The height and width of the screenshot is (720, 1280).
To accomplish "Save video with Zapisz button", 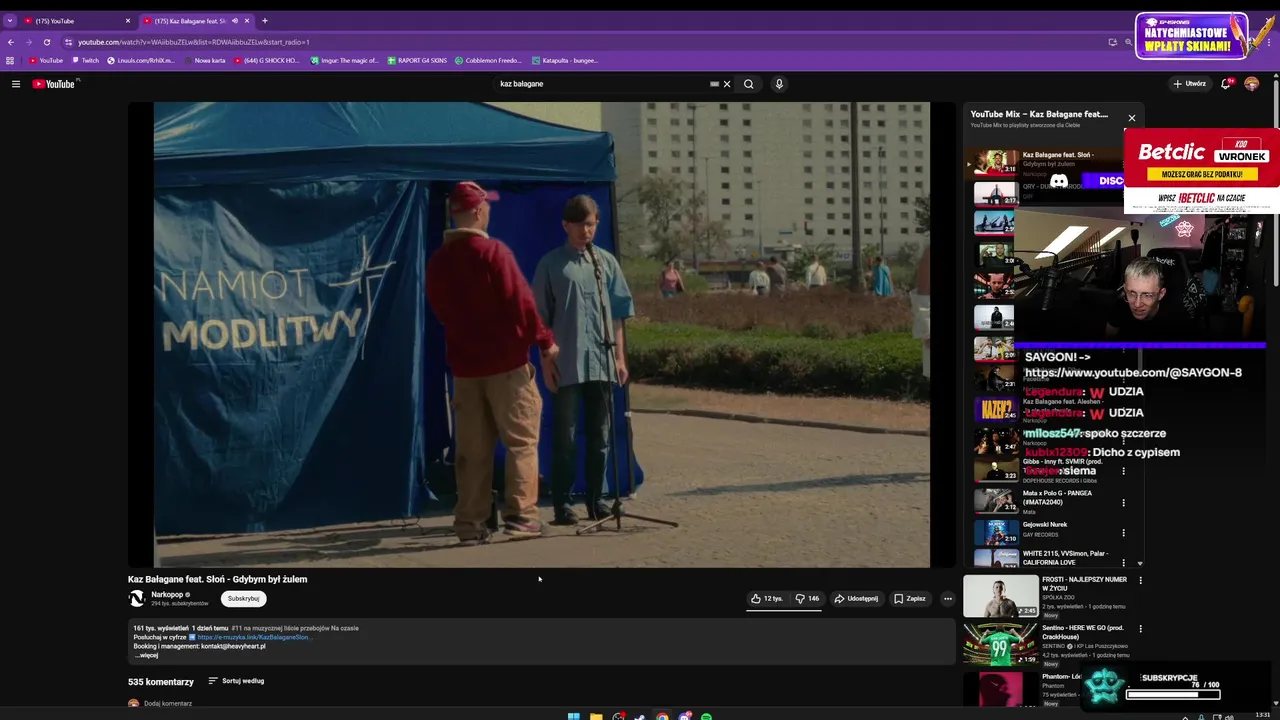I will click(910, 598).
